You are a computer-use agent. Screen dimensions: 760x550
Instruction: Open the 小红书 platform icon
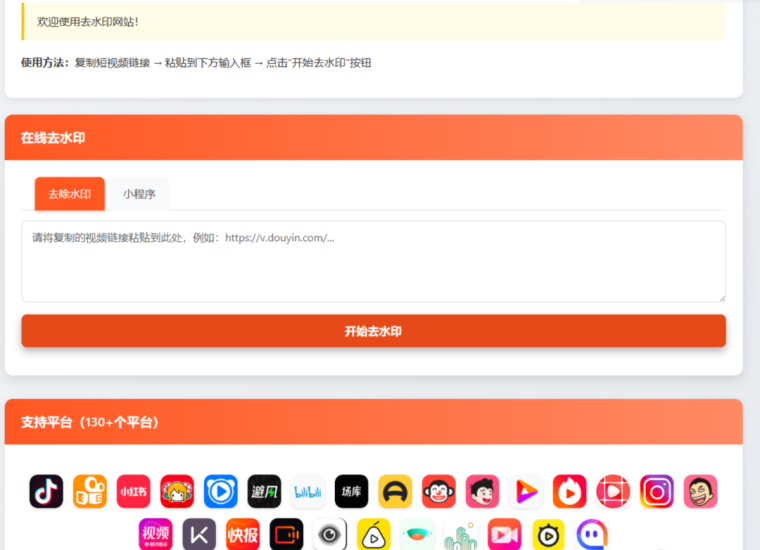[x=133, y=491]
